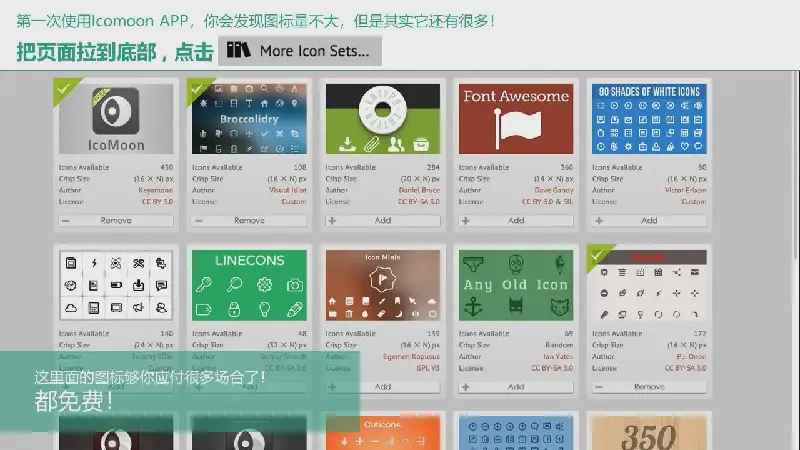Select the 140-icon outline set thumbnail

(x=116, y=285)
